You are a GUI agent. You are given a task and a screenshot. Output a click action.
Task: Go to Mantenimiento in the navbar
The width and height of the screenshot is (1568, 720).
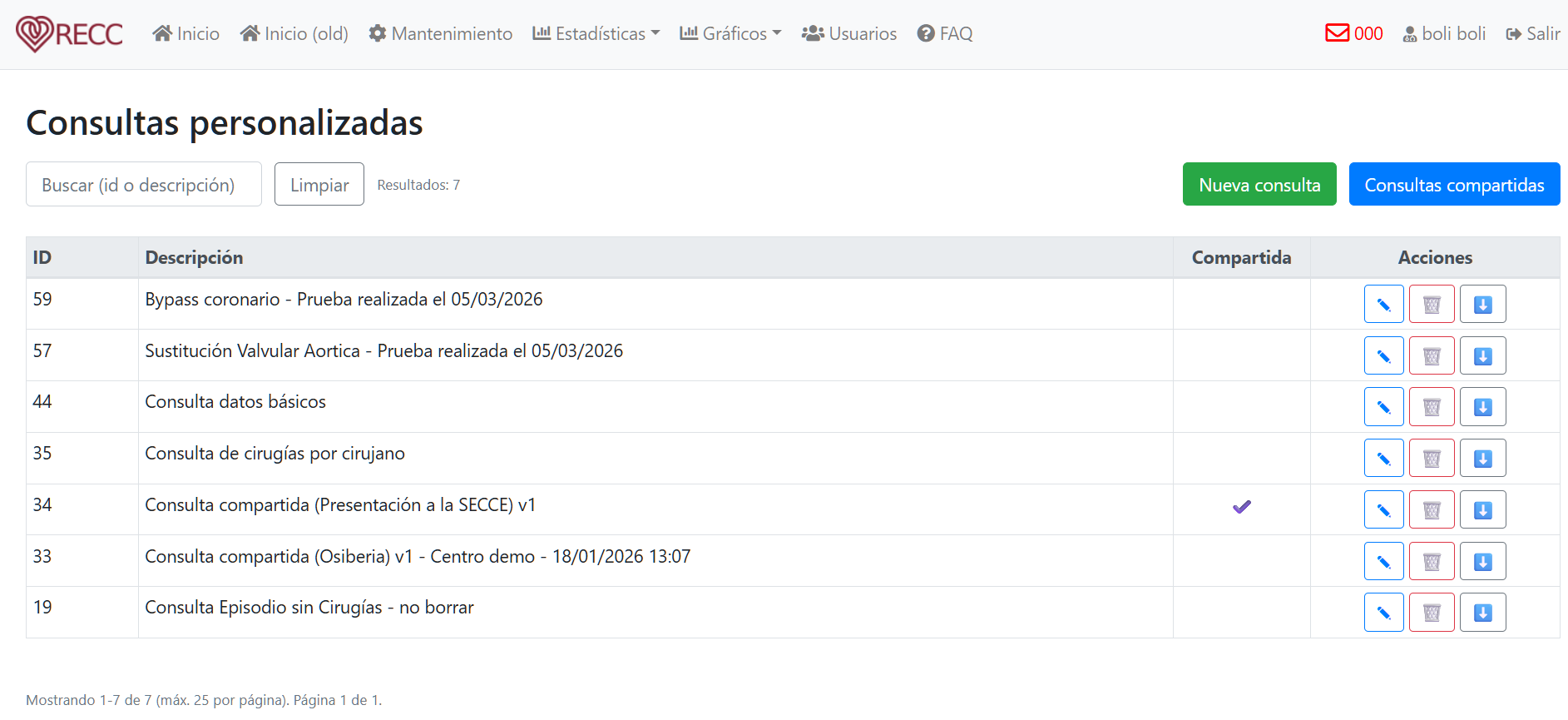[440, 33]
